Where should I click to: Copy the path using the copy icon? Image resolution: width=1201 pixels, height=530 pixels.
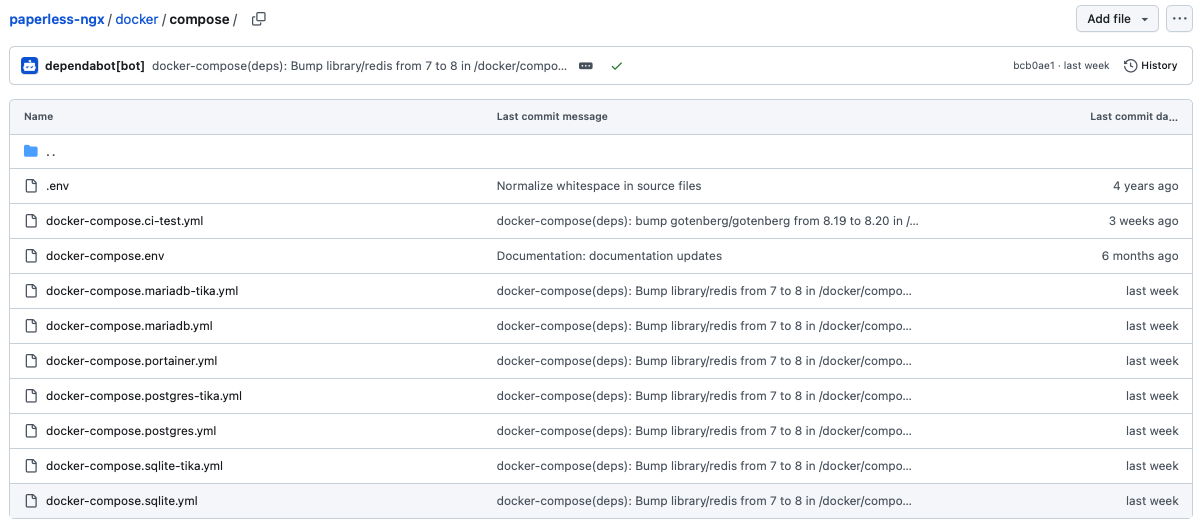[x=259, y=19]
